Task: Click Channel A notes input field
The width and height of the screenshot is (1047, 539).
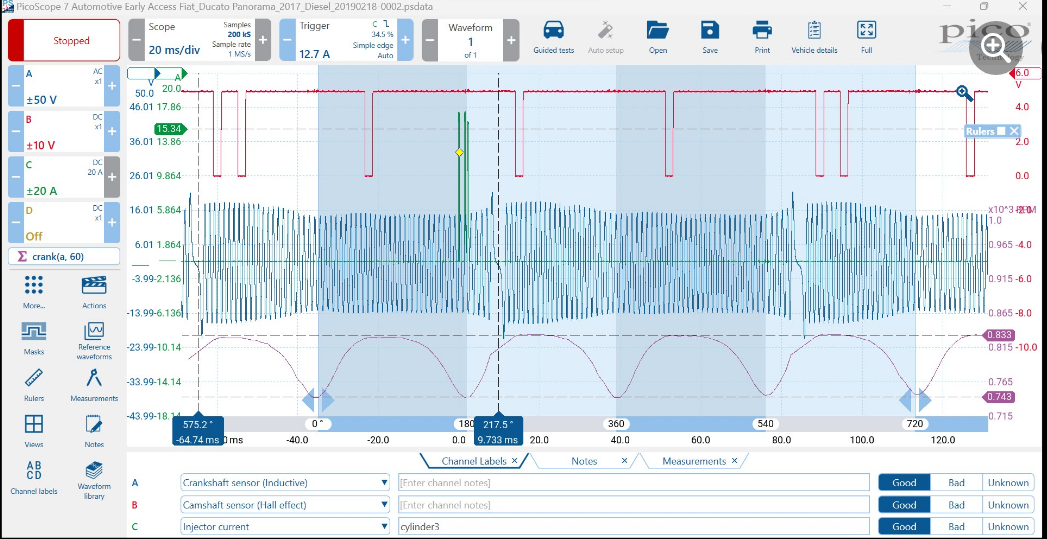Action: 633,482
